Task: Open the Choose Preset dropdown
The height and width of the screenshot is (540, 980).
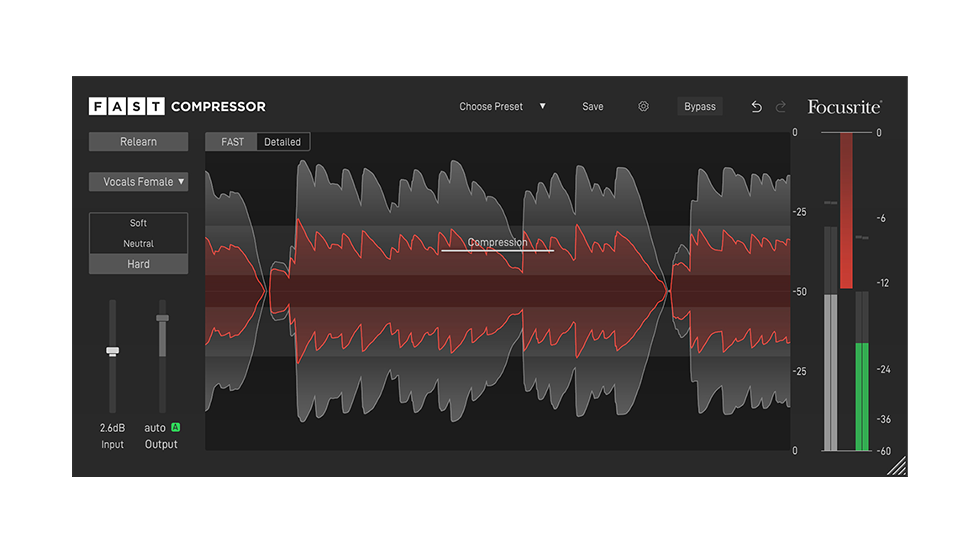Action: [x=491, y=106]
